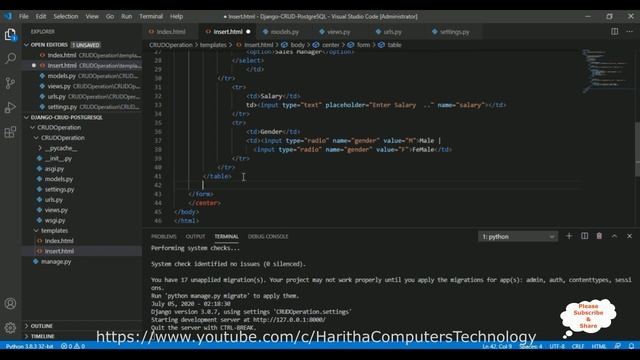
Task: Open editor More Actions ellipsis
Action: pyautogui.click(x=629, y=31)
